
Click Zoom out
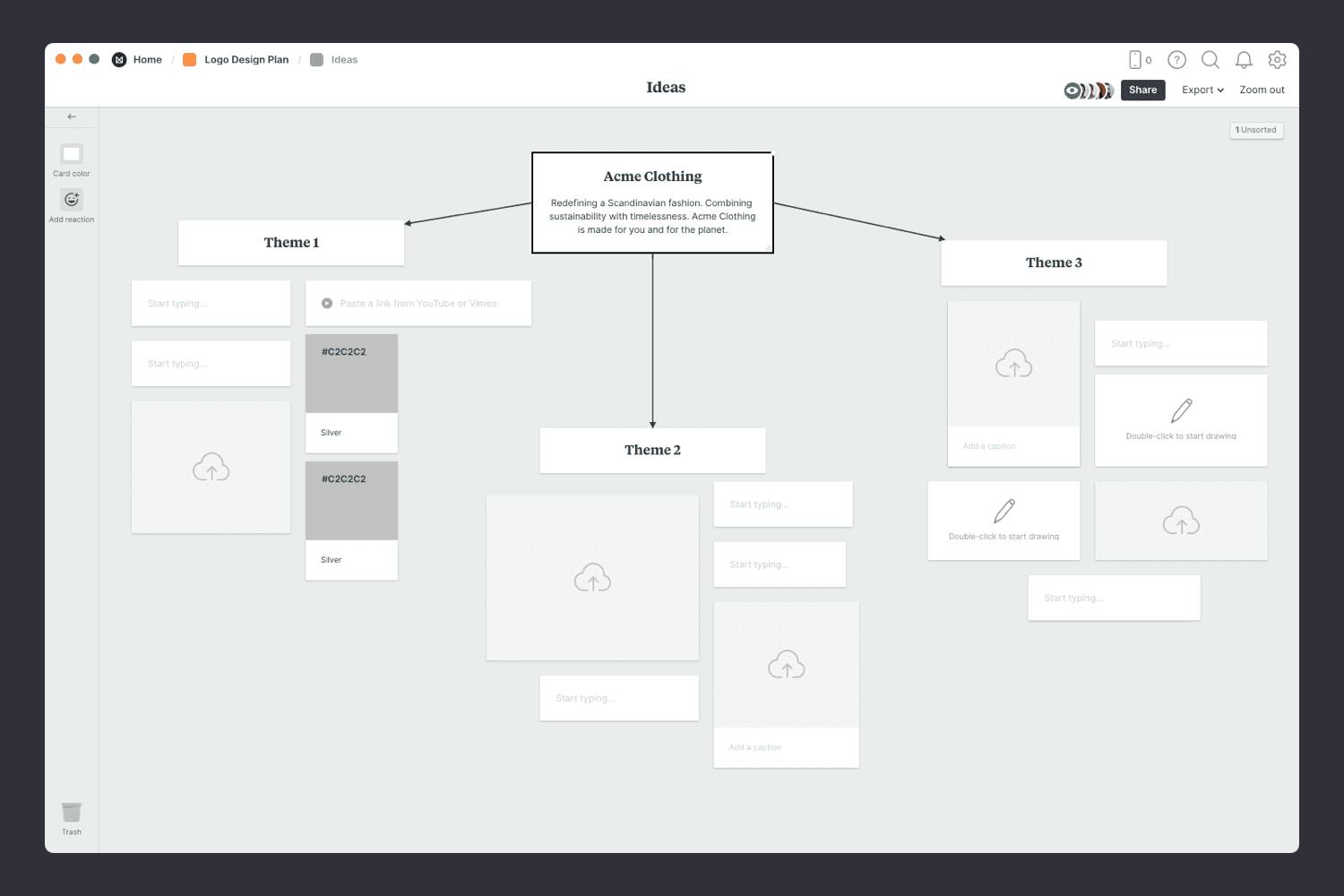click(1262, 90)
